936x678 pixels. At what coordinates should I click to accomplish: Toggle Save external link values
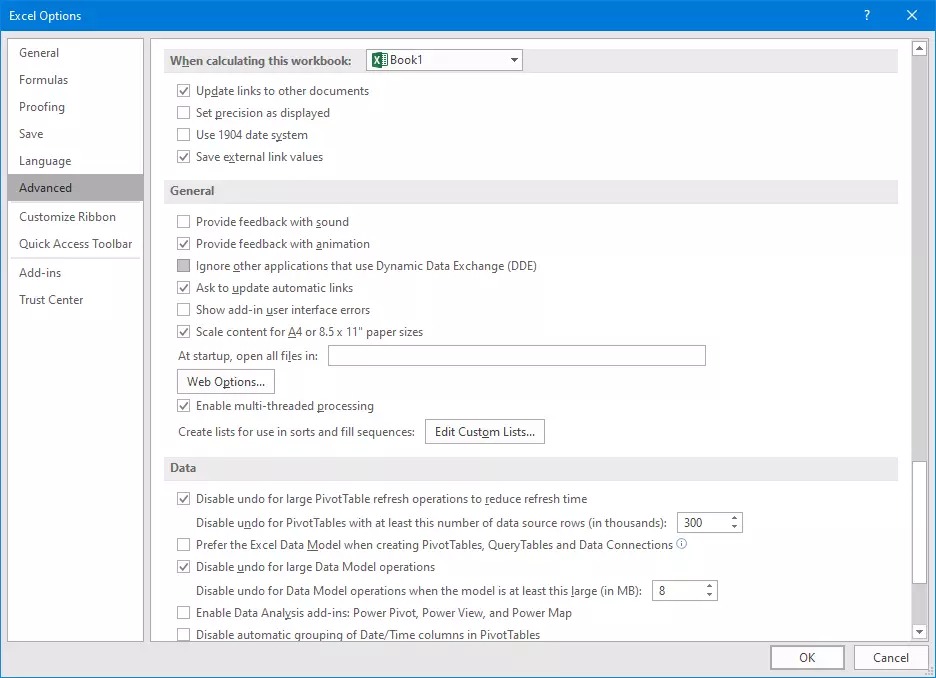pyautogui.click(x=184, y=157)
